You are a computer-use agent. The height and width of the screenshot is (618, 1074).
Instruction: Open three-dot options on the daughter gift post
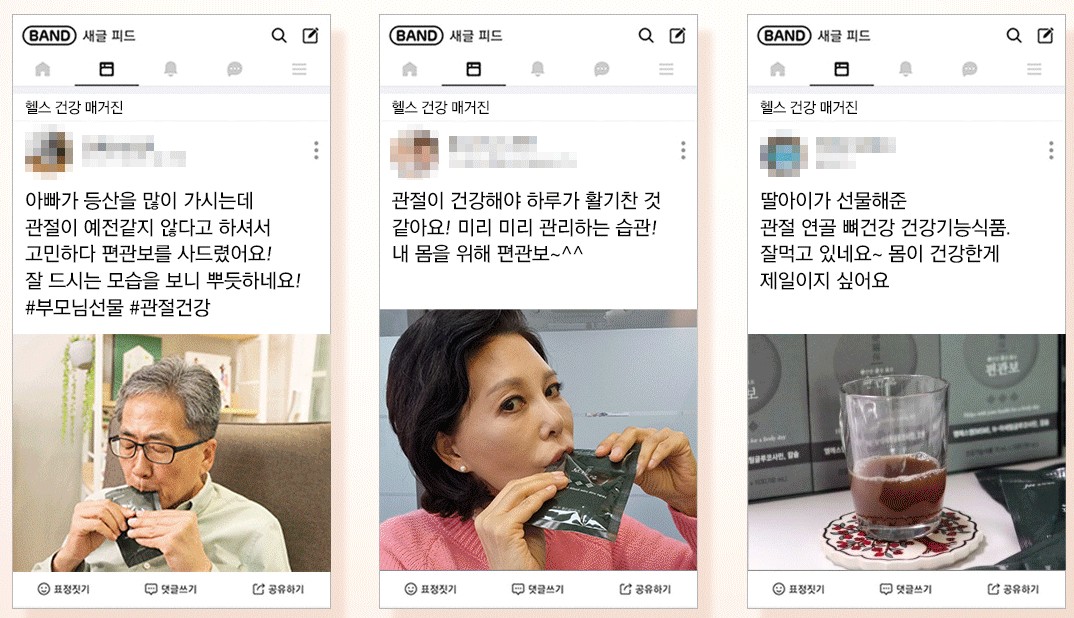point(1051,151)
